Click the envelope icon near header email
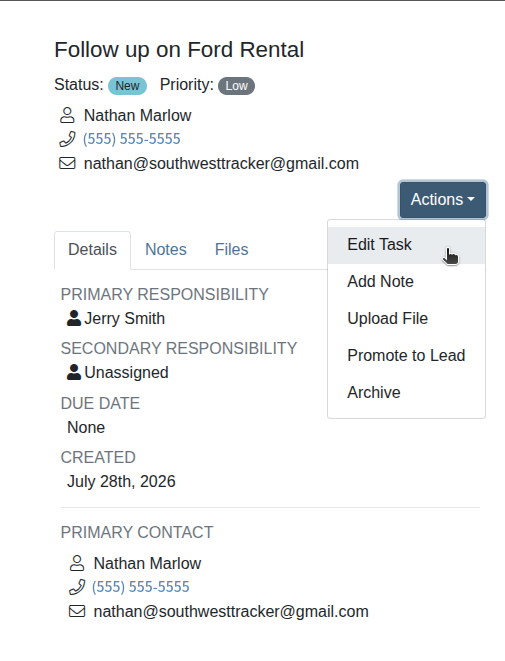The height and width of the screenshot is (661, 505). tap(67, 163)
